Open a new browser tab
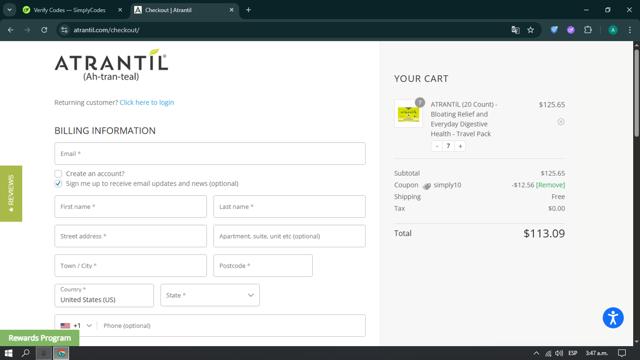640x360 pixels. coord(248,10)
